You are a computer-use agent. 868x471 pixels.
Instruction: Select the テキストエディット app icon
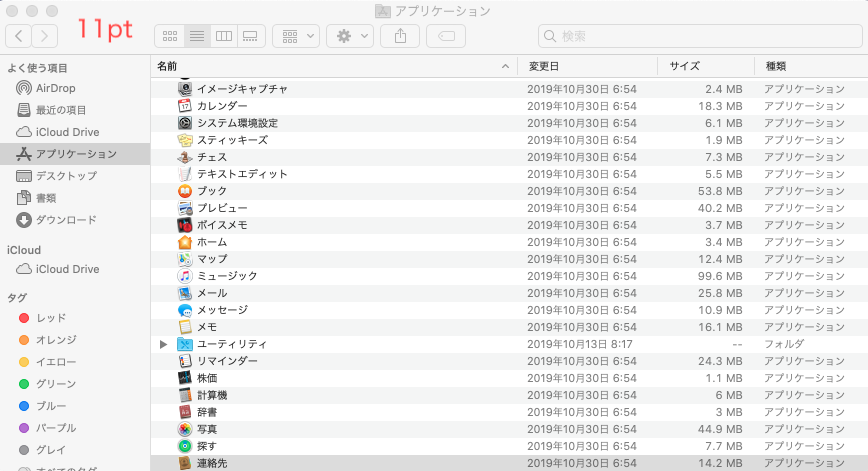tap(185, 174)
